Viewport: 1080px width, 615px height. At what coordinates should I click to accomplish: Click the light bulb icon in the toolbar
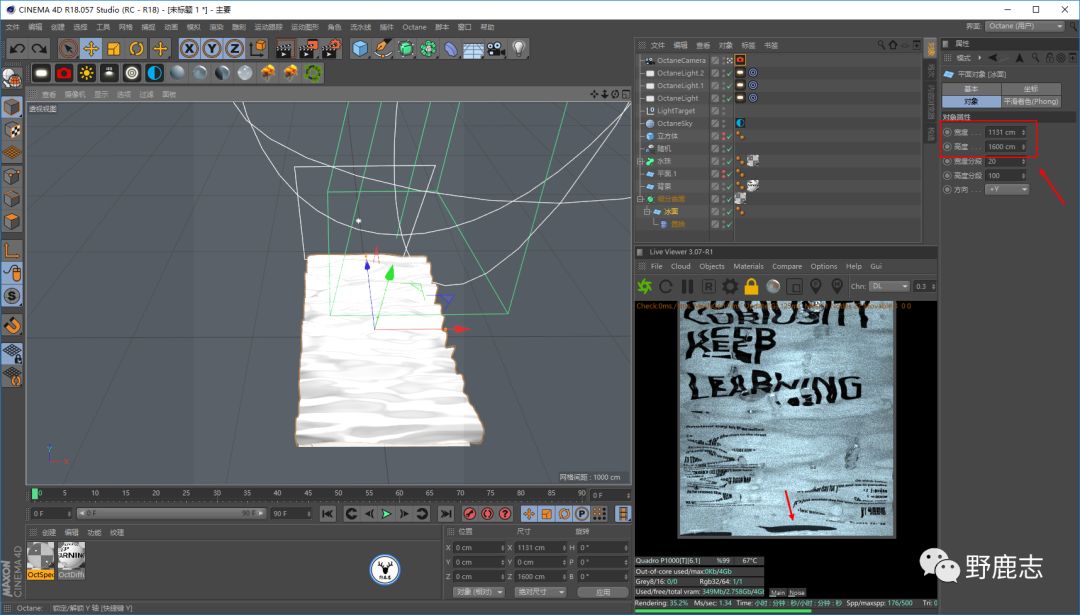click(x=519, y=48)
